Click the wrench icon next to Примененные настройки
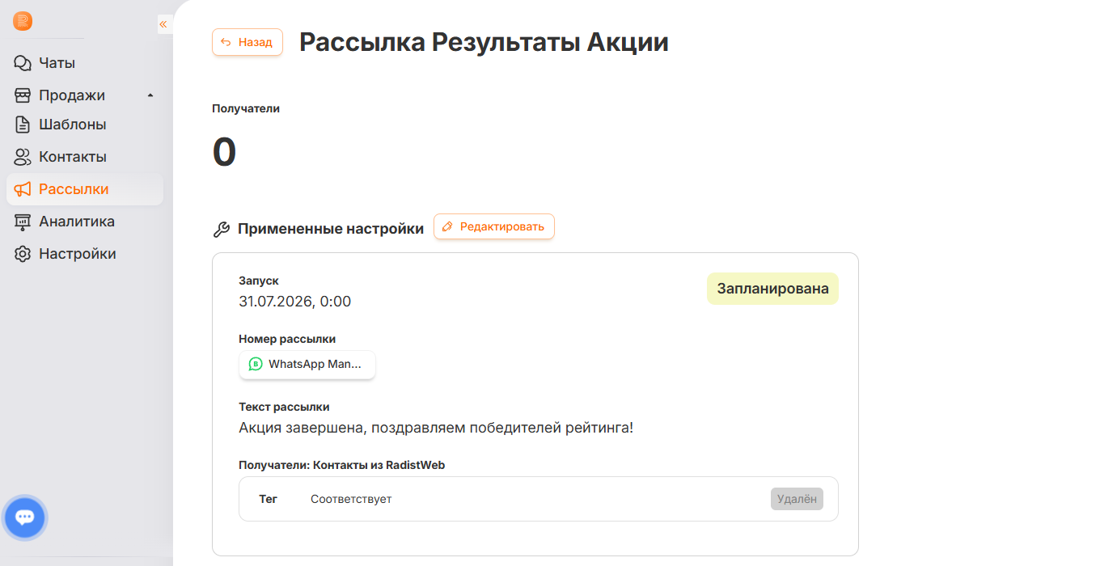1100x566 pixels. tap(222, 229)
